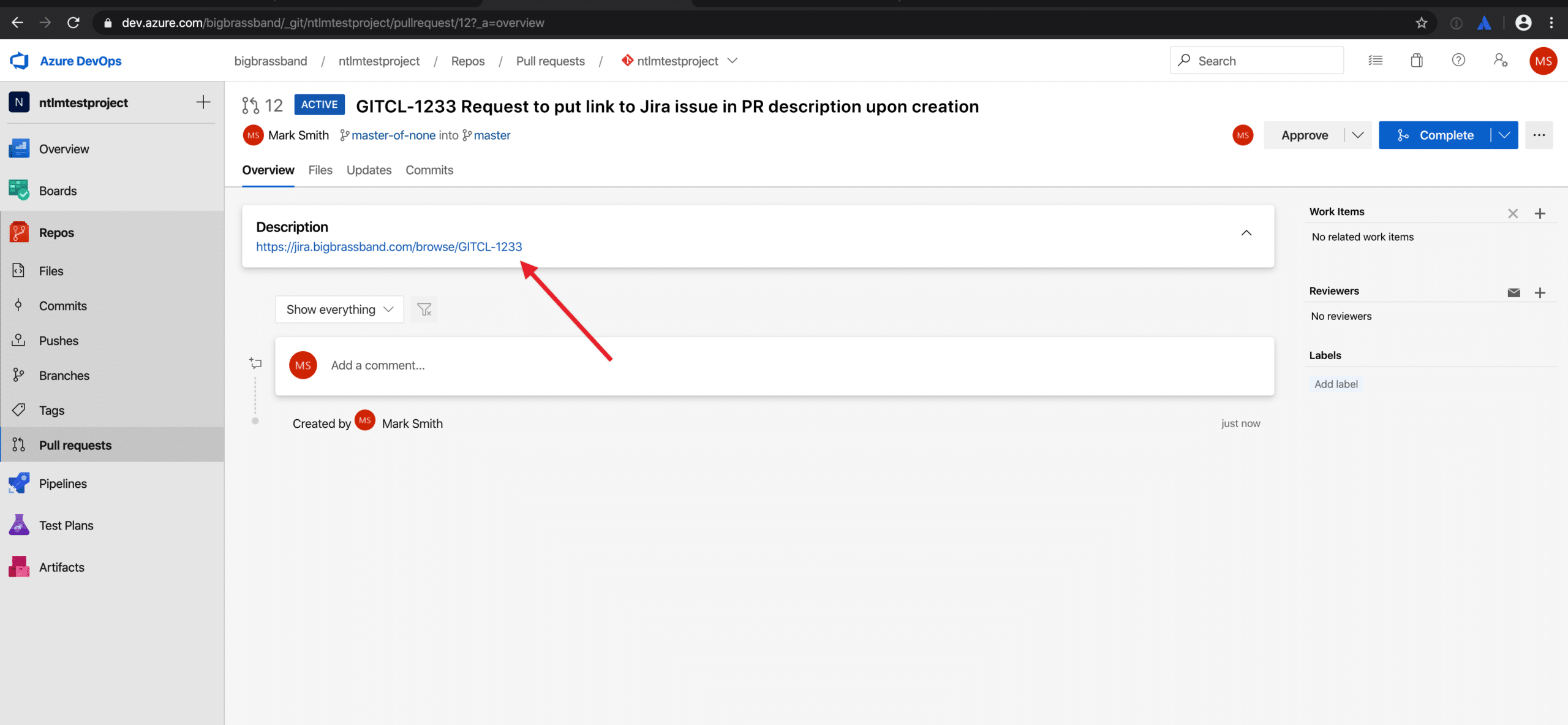The height and width of the screenshot is (725, 1568).
Task: Switch to the Updates tab
Action: pyautogui.click(x=369, y=170)
